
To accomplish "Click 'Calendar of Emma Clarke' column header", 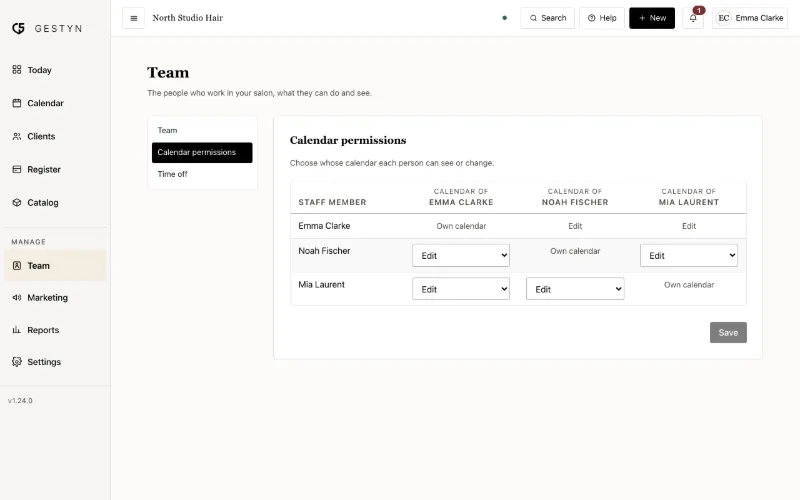I will tap(461, 197).
